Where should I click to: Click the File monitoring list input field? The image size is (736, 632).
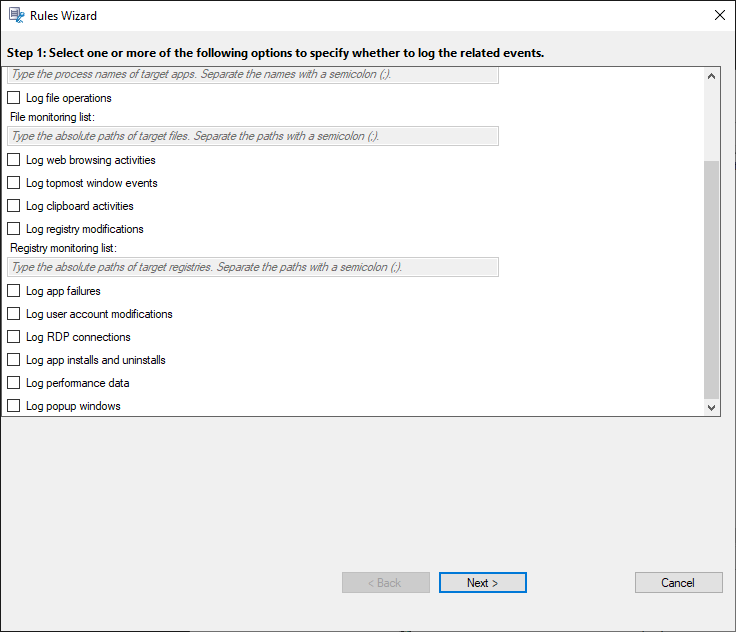tap(253, 136)
